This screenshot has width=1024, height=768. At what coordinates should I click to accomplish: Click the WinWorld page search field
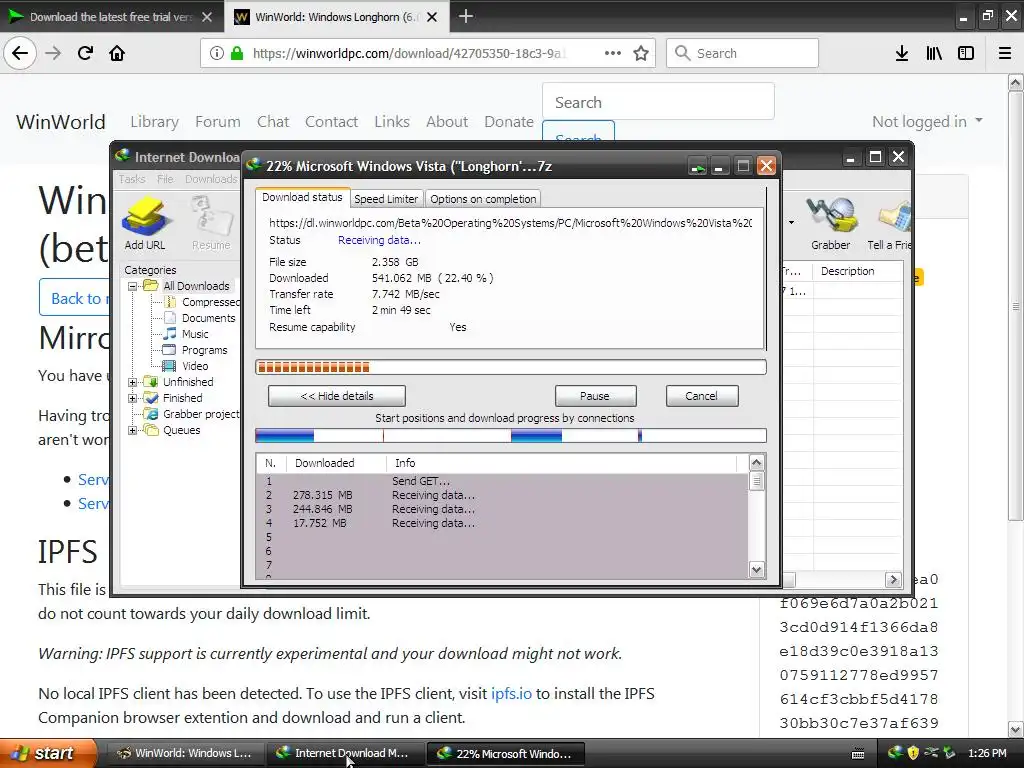tap(658, 102)
